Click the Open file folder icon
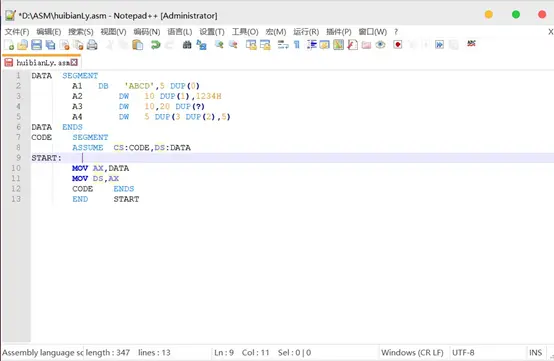554x361 pixels. coord(23,45)
